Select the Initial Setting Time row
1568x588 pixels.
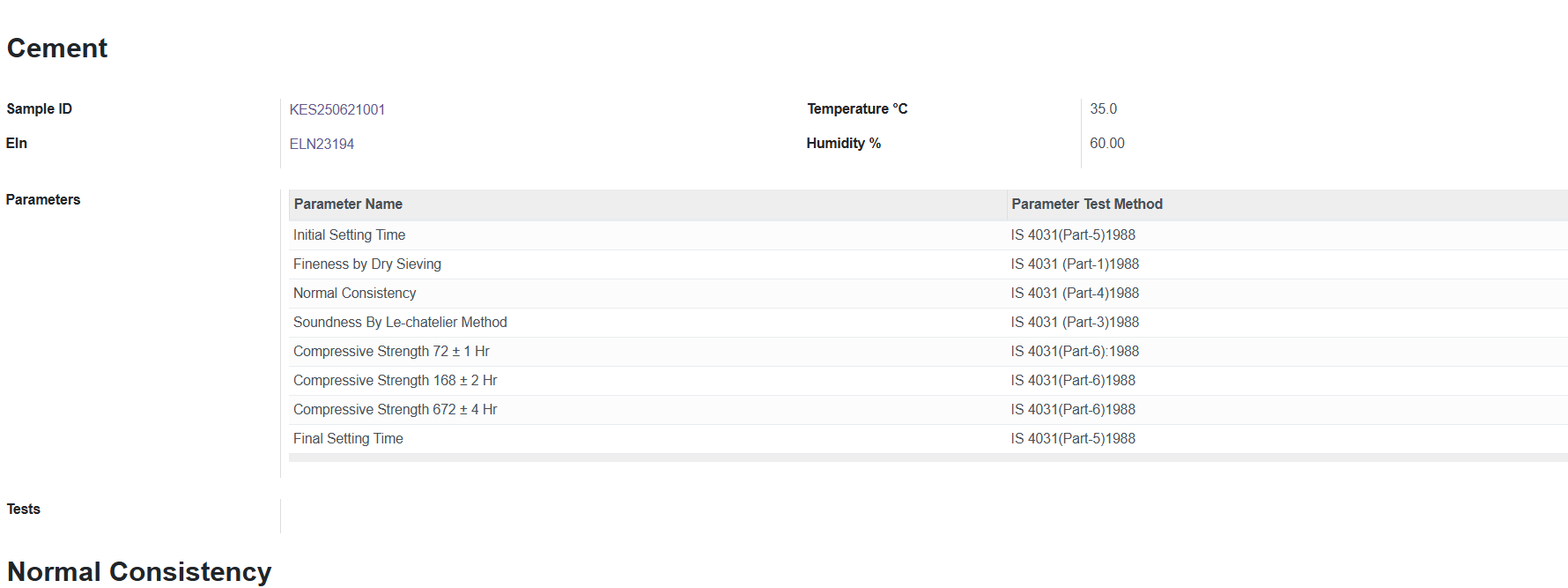pyautogui.click(x=928, y=235)
